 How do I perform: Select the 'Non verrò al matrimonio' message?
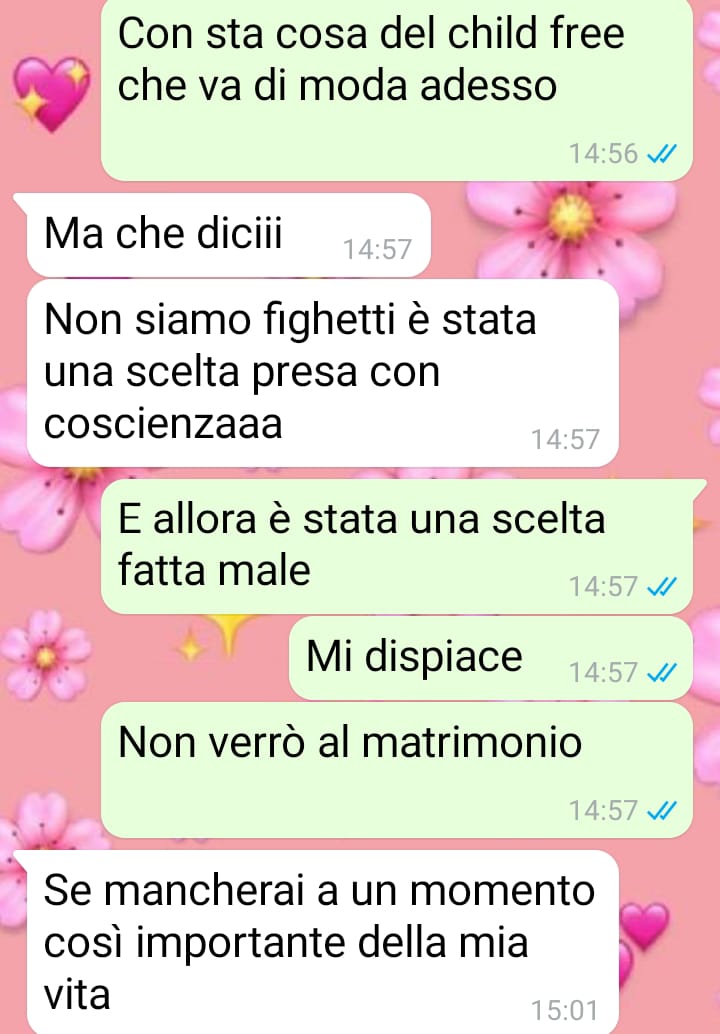[397, 770]
